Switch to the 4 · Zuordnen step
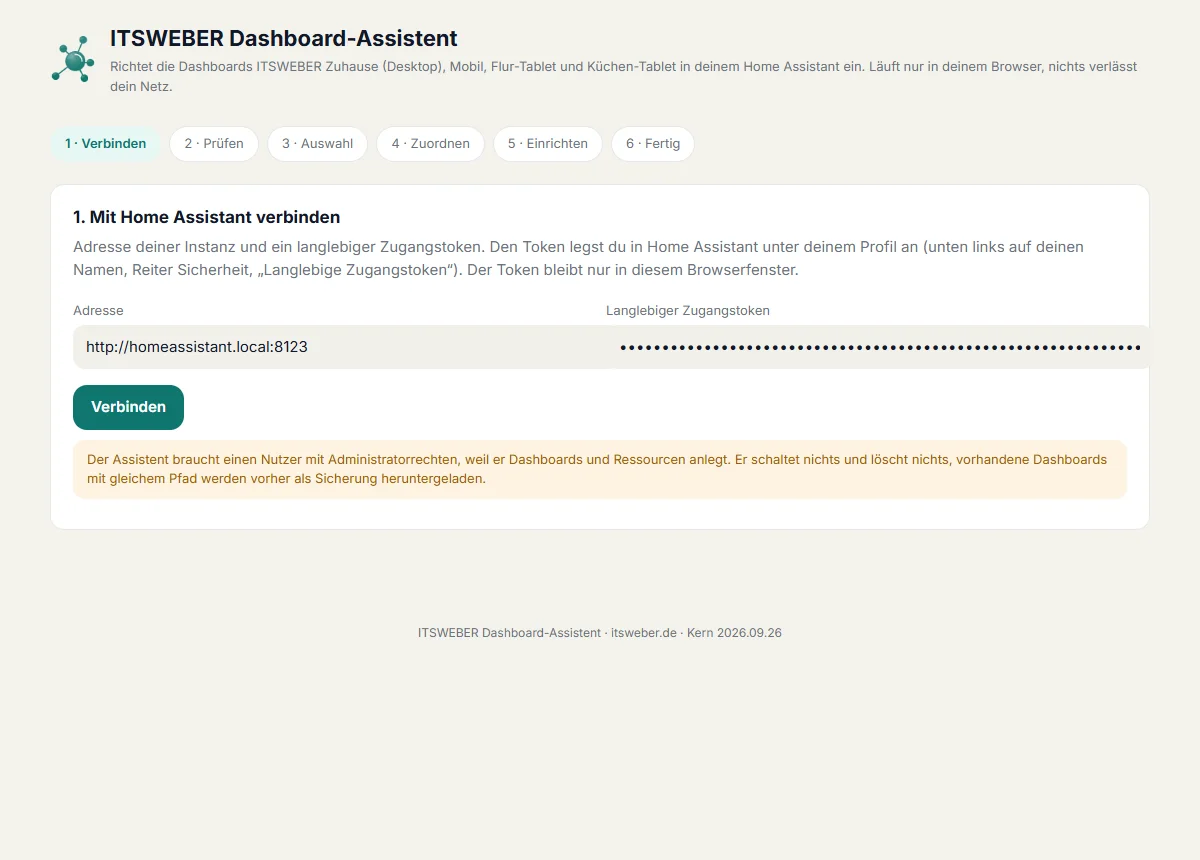Image resolution: width=1200 pixels, height=860 pixels. 430,144
